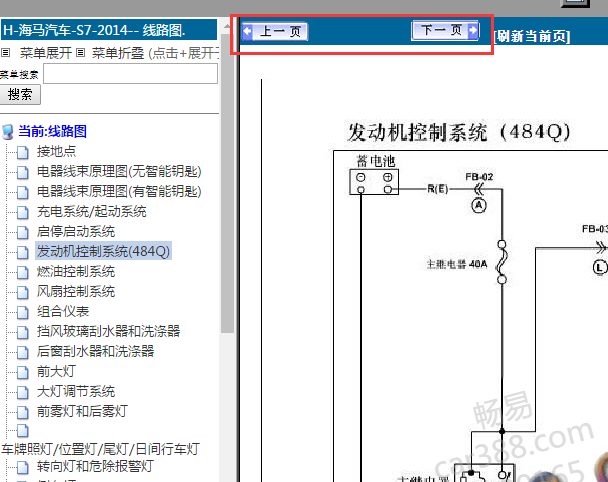Click page icon next to 挡风玻璃刮水器和洗涤器
This screenshot has width=608, height=482.
click(23, 333)
